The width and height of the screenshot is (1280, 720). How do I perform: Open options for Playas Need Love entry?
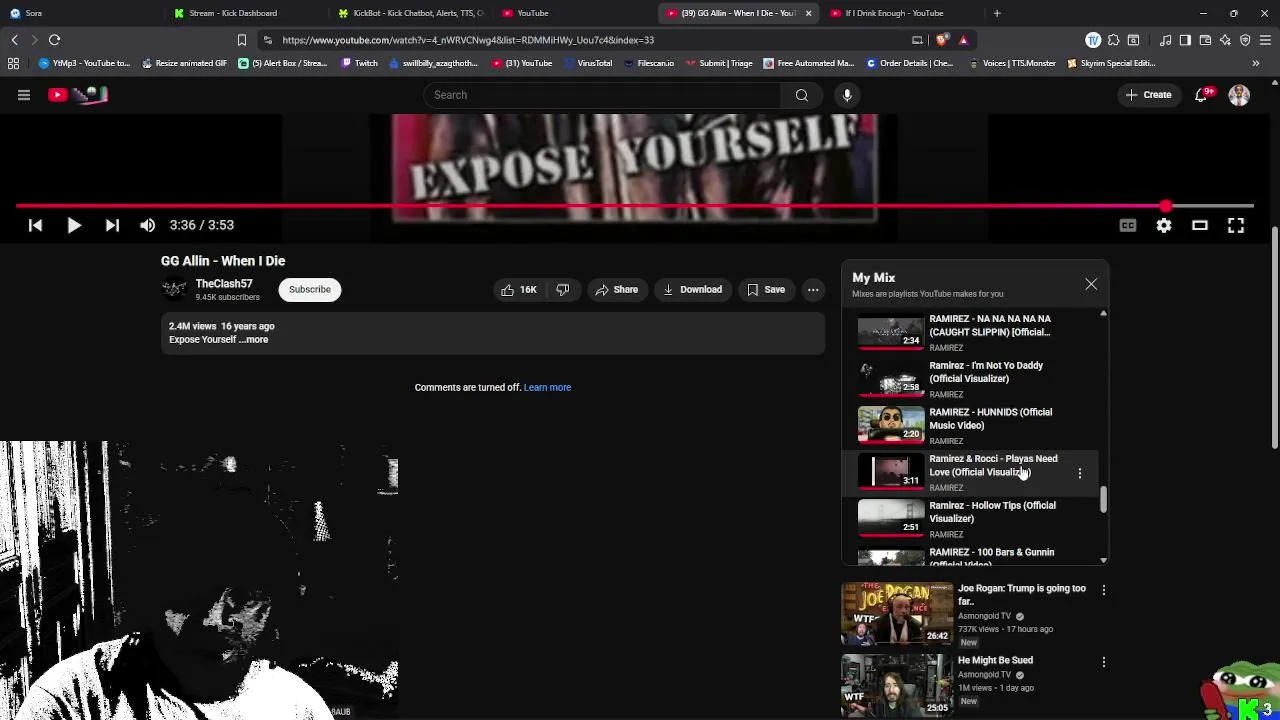point(1080,473)
